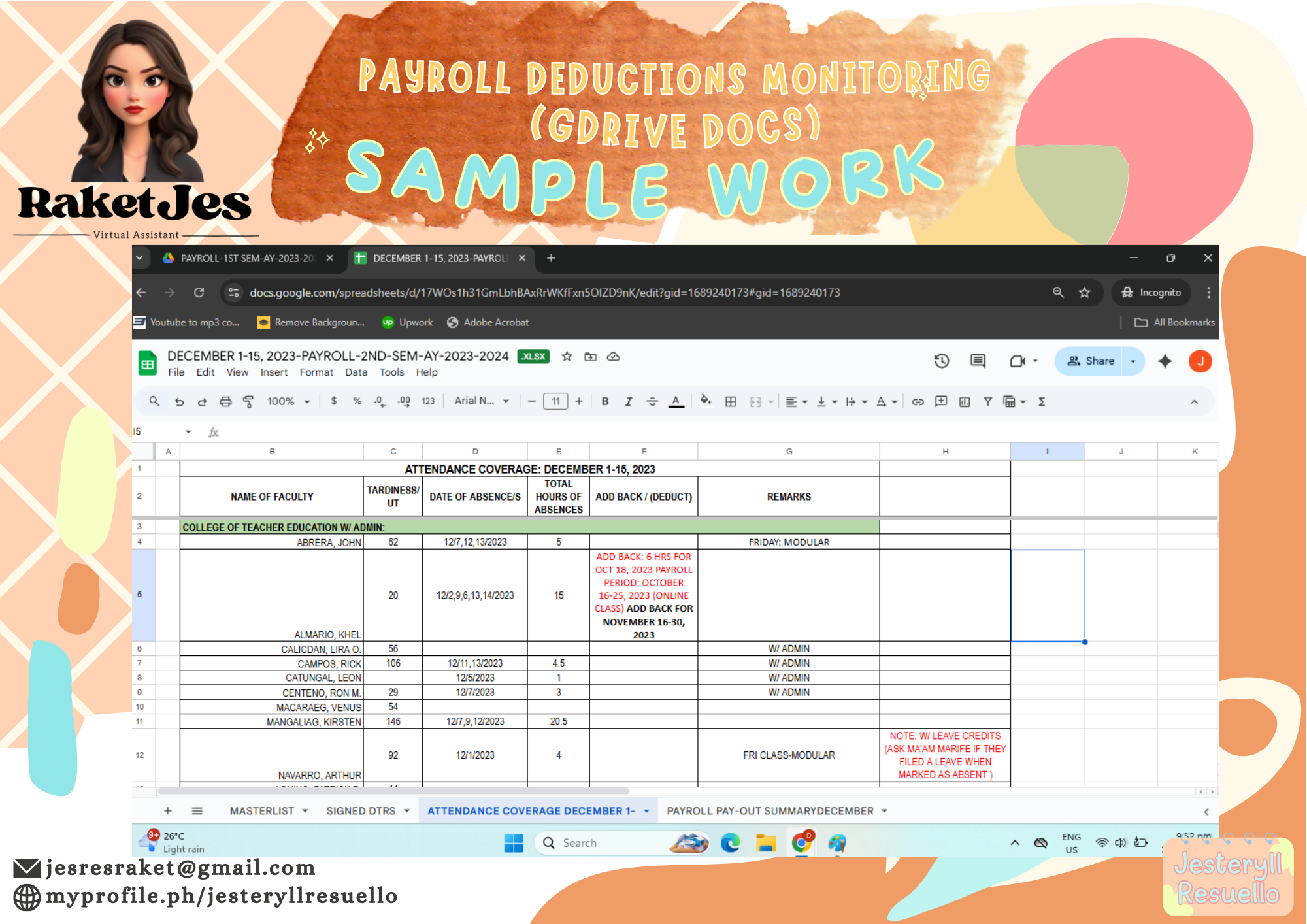Click the taskbar Search box
Screen dimensions: 1307x924
(x=623, y=843)
